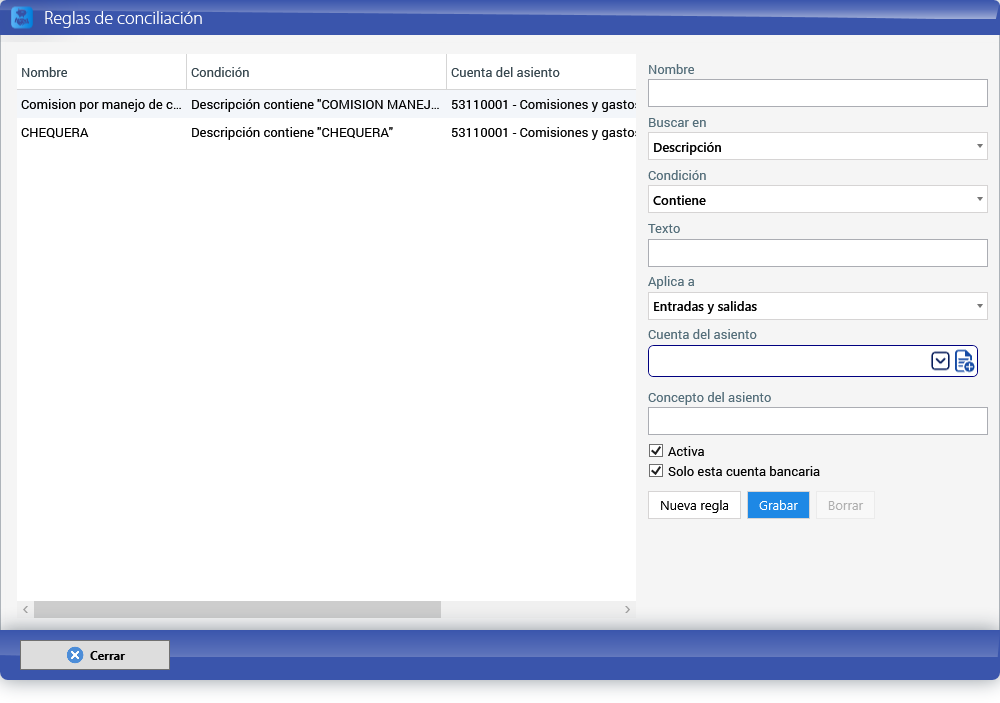Click the Nueva regla button

tap(694, 505)
